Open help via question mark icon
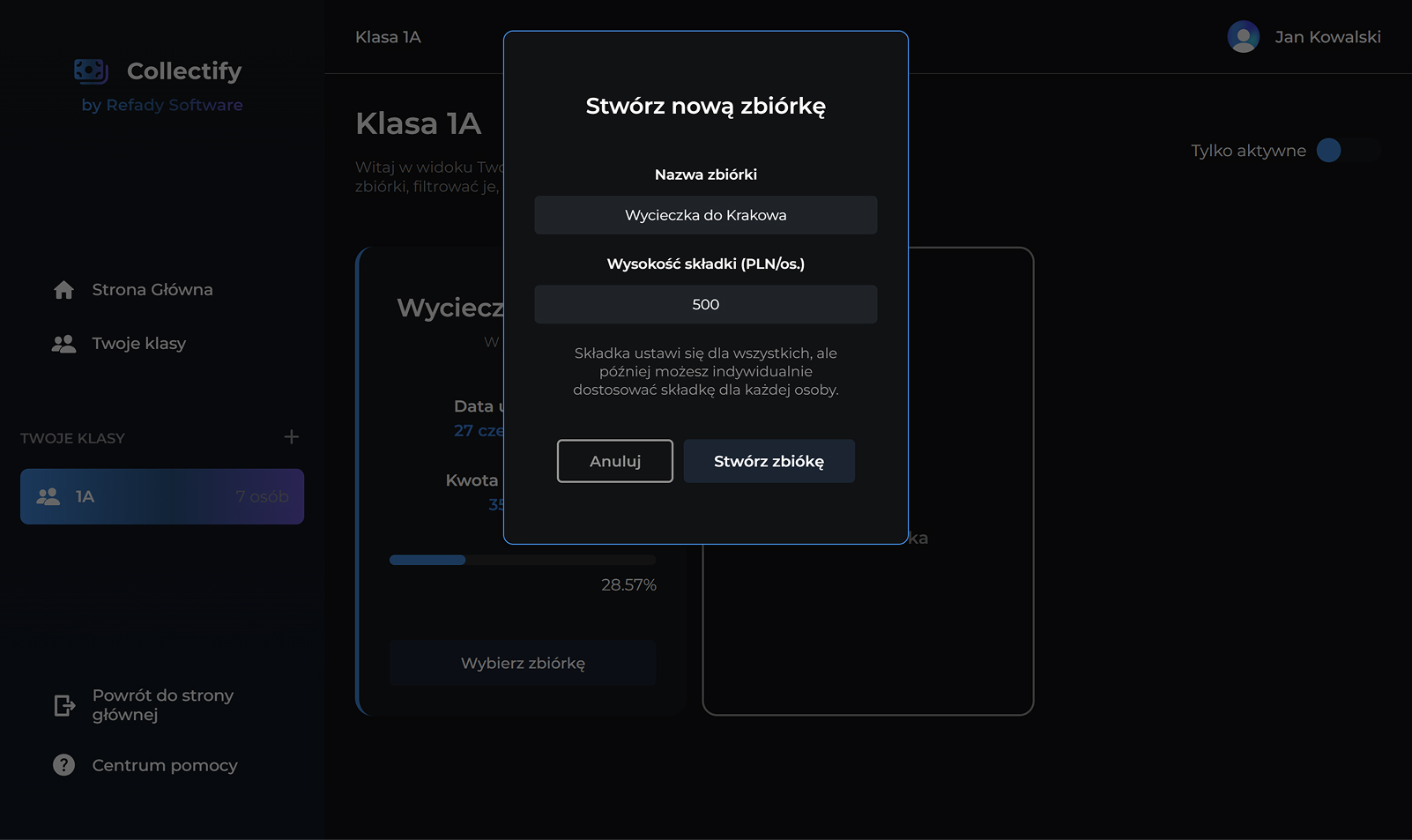This screenshot has width=1412, height=840. click(x=64, y=765)
